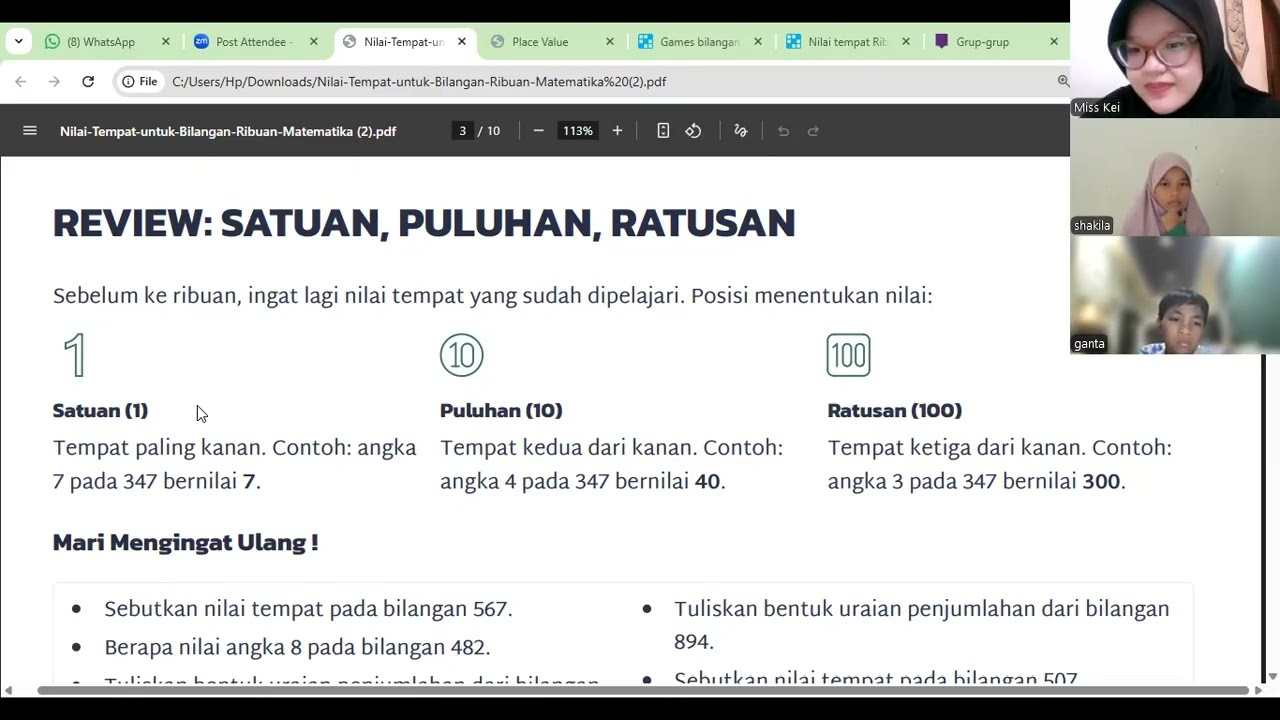Click the PDF file name title
Viewport: 1280px width, 720px height.
pos(228,131)
